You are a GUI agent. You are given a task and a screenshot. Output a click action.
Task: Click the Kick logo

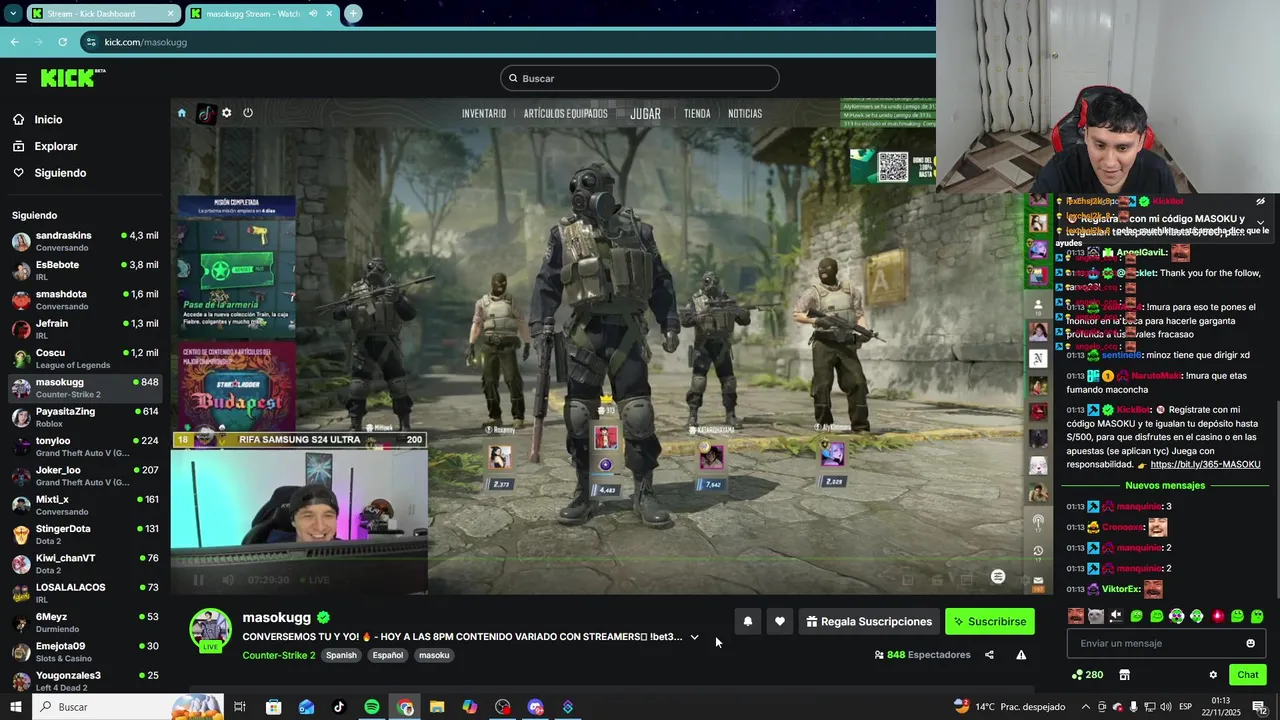73,78
